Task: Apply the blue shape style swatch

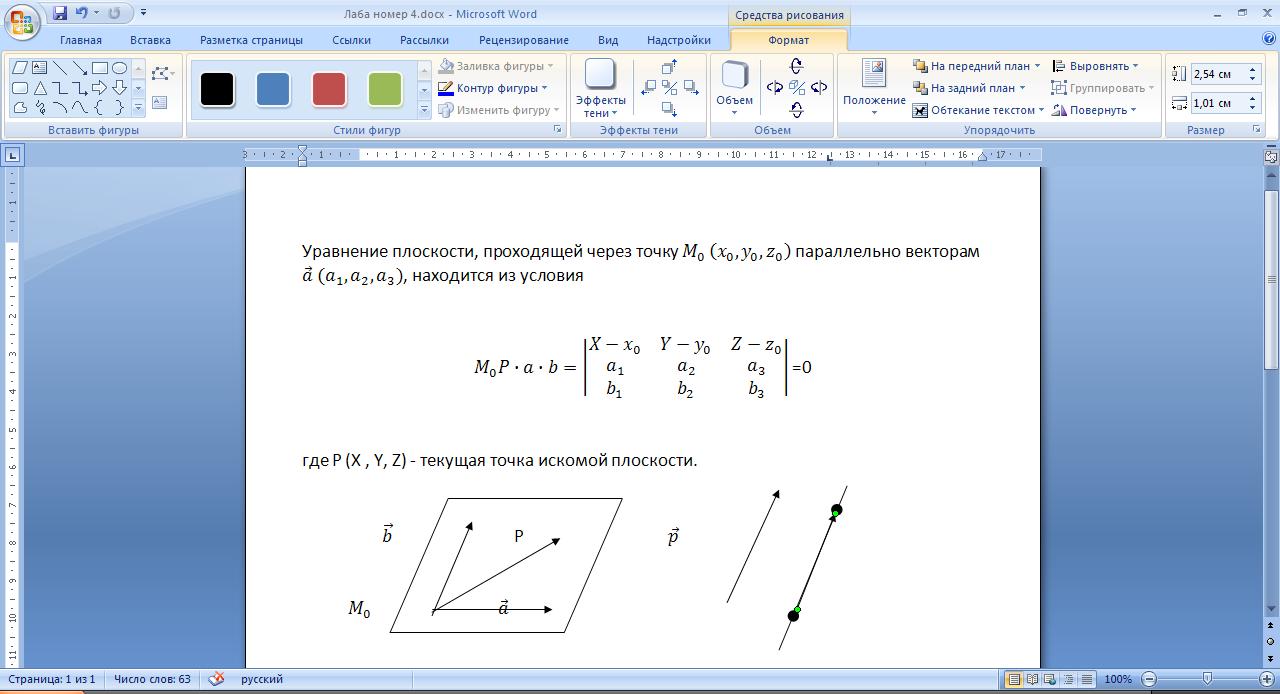Action: coord(273,89)
